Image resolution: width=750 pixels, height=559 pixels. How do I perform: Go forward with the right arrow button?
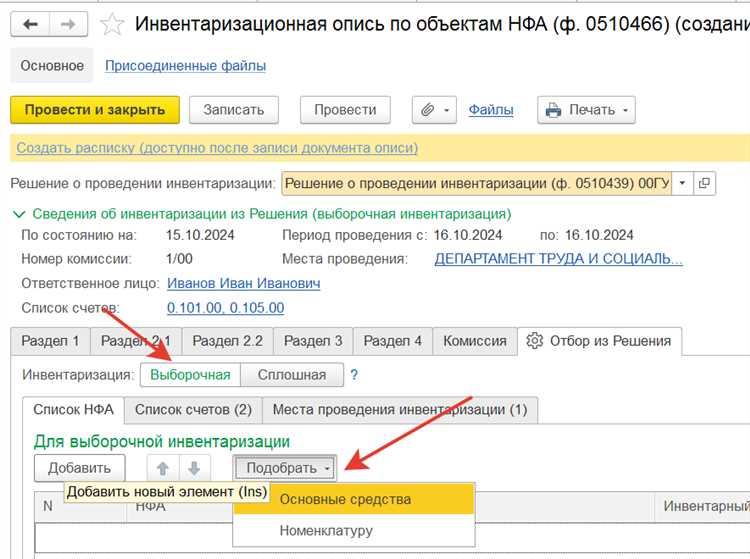[68, 24]
